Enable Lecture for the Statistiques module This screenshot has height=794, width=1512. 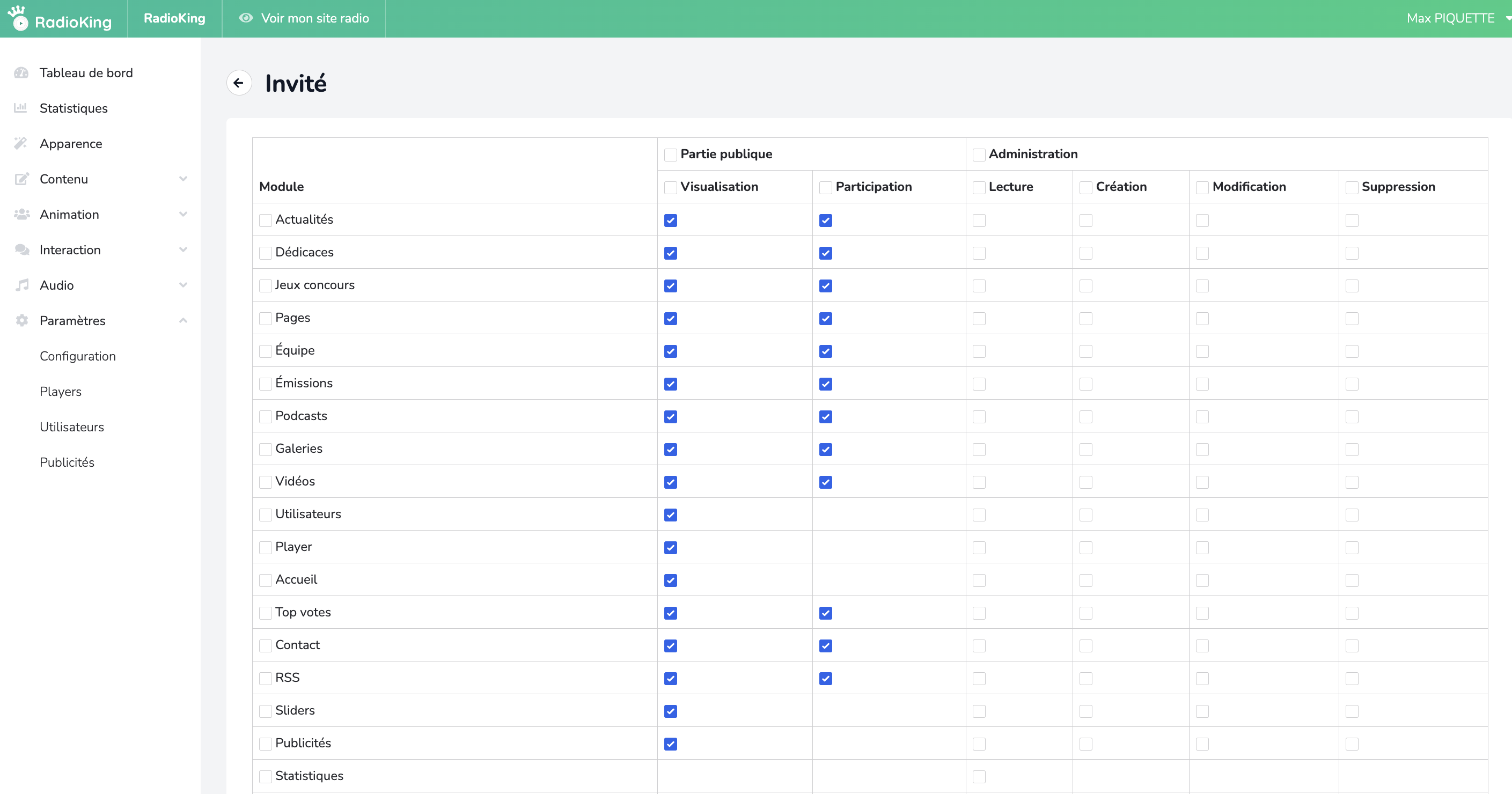tap(979, 777)
